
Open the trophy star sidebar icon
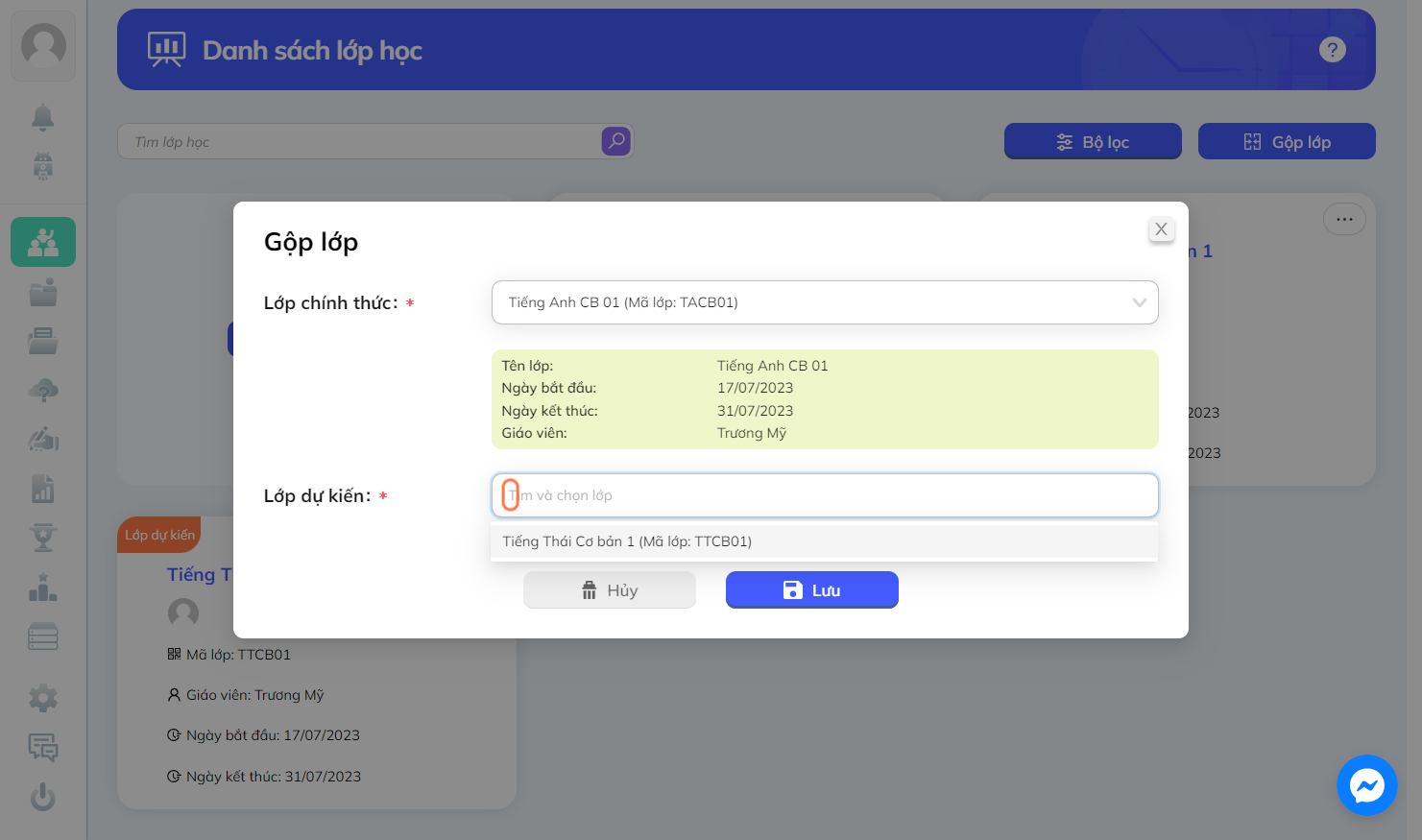43,538
